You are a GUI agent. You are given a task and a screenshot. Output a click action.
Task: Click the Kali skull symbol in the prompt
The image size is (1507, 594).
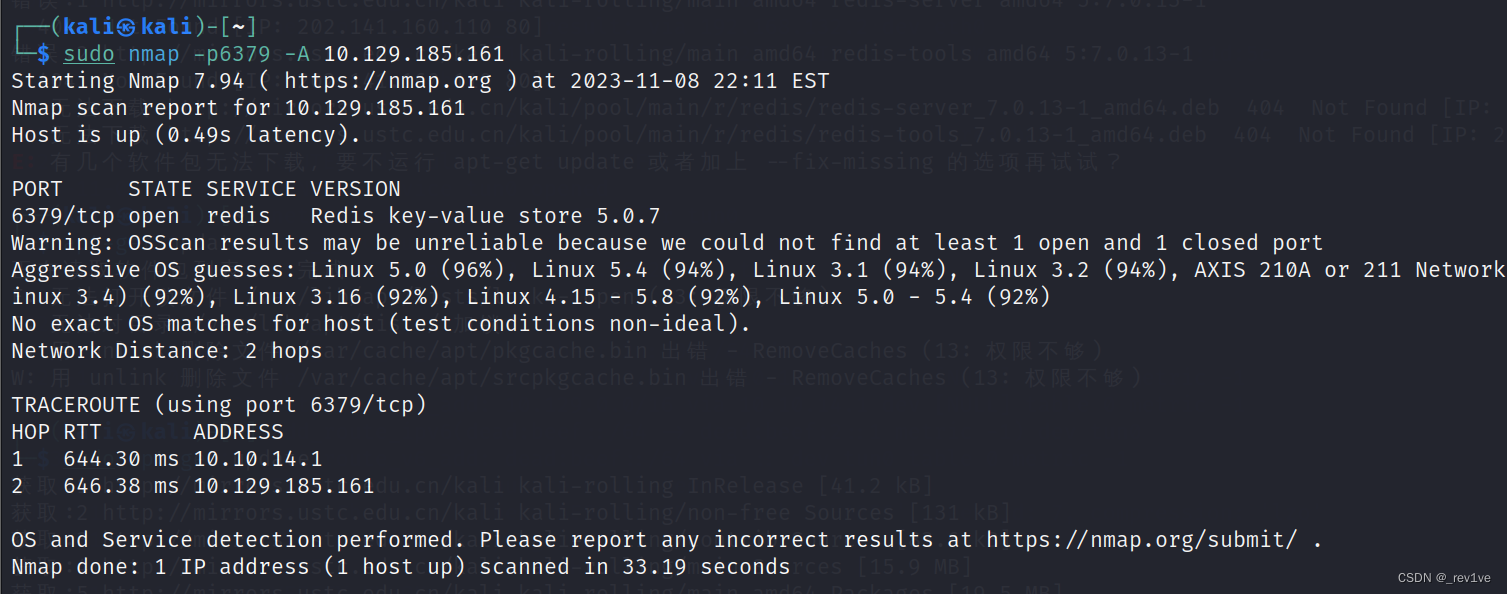(x=126, y=27)
